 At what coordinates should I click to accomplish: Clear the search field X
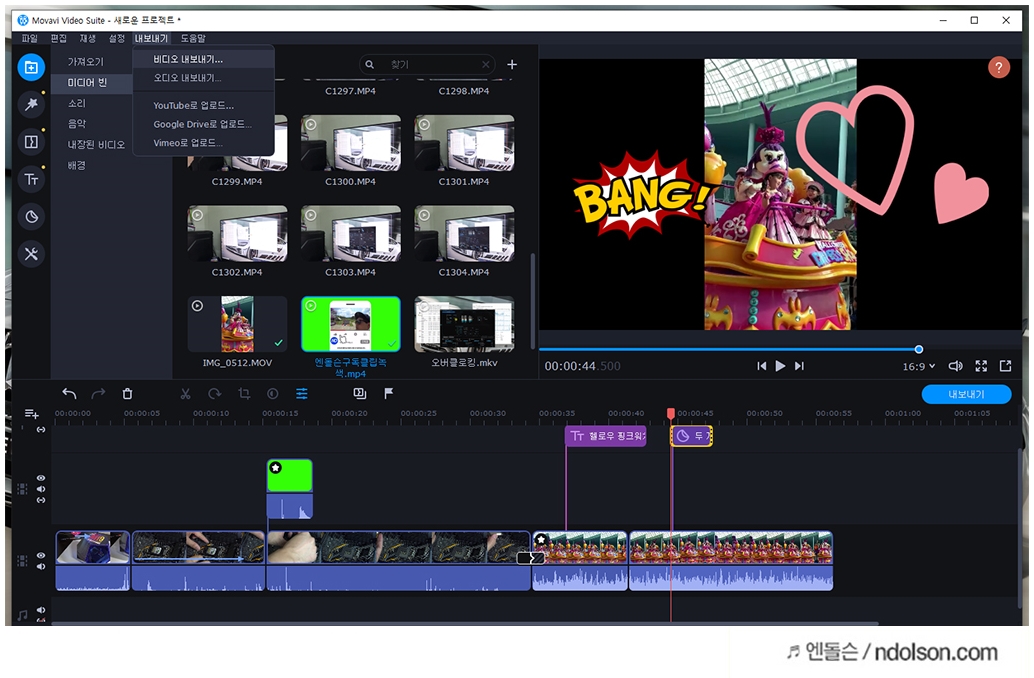point(485,65)
